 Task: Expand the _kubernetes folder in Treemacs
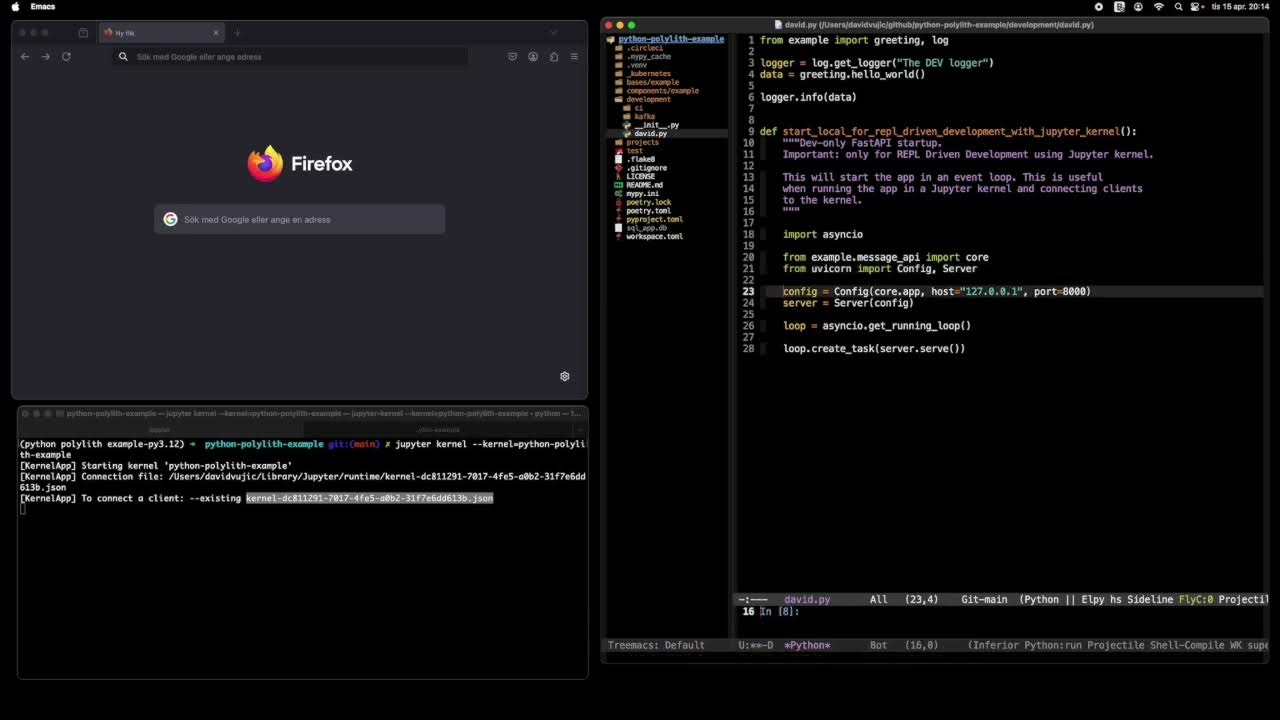click(x=649, y=74)
